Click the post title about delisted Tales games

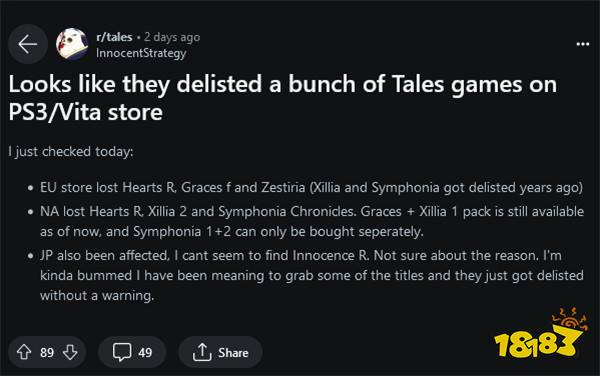[282, 98]
